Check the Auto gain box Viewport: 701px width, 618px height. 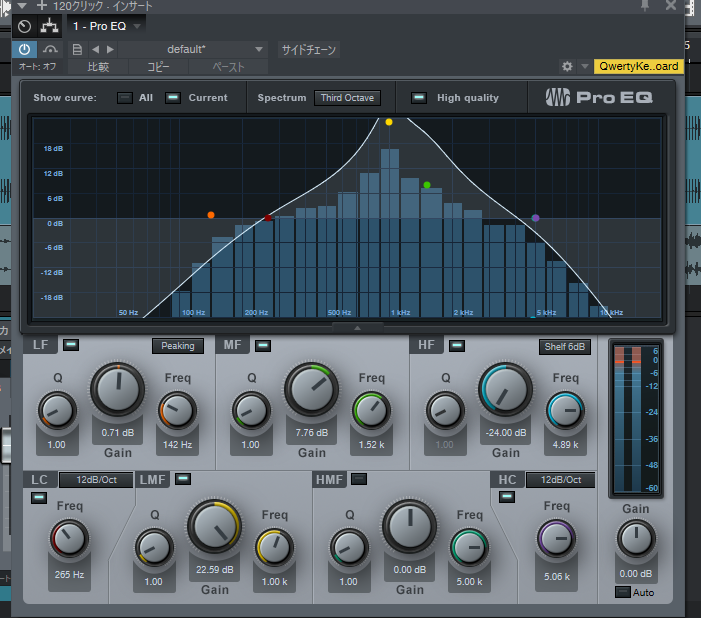622,592
